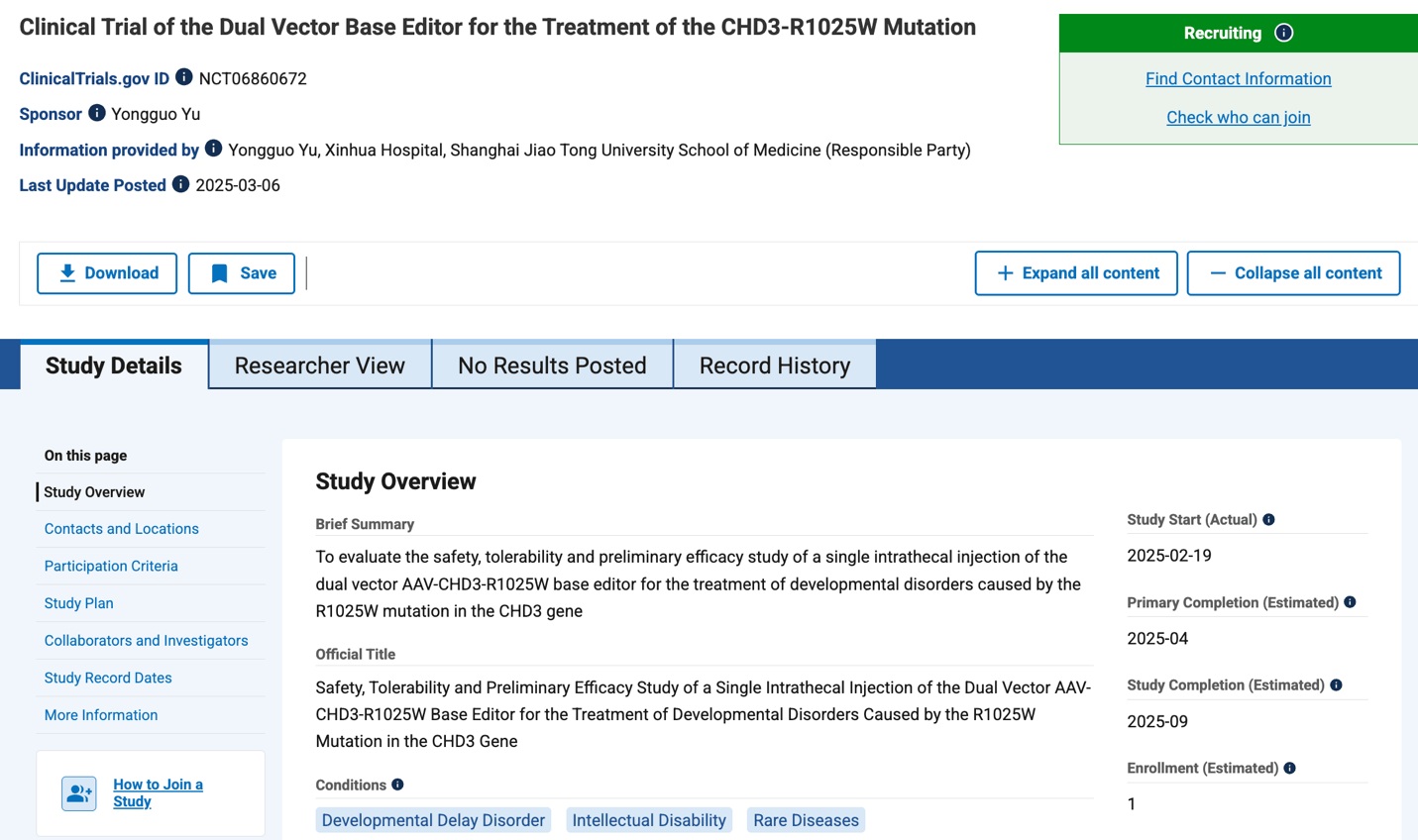Jump to Participation Criteria section

tap(111, 566)
